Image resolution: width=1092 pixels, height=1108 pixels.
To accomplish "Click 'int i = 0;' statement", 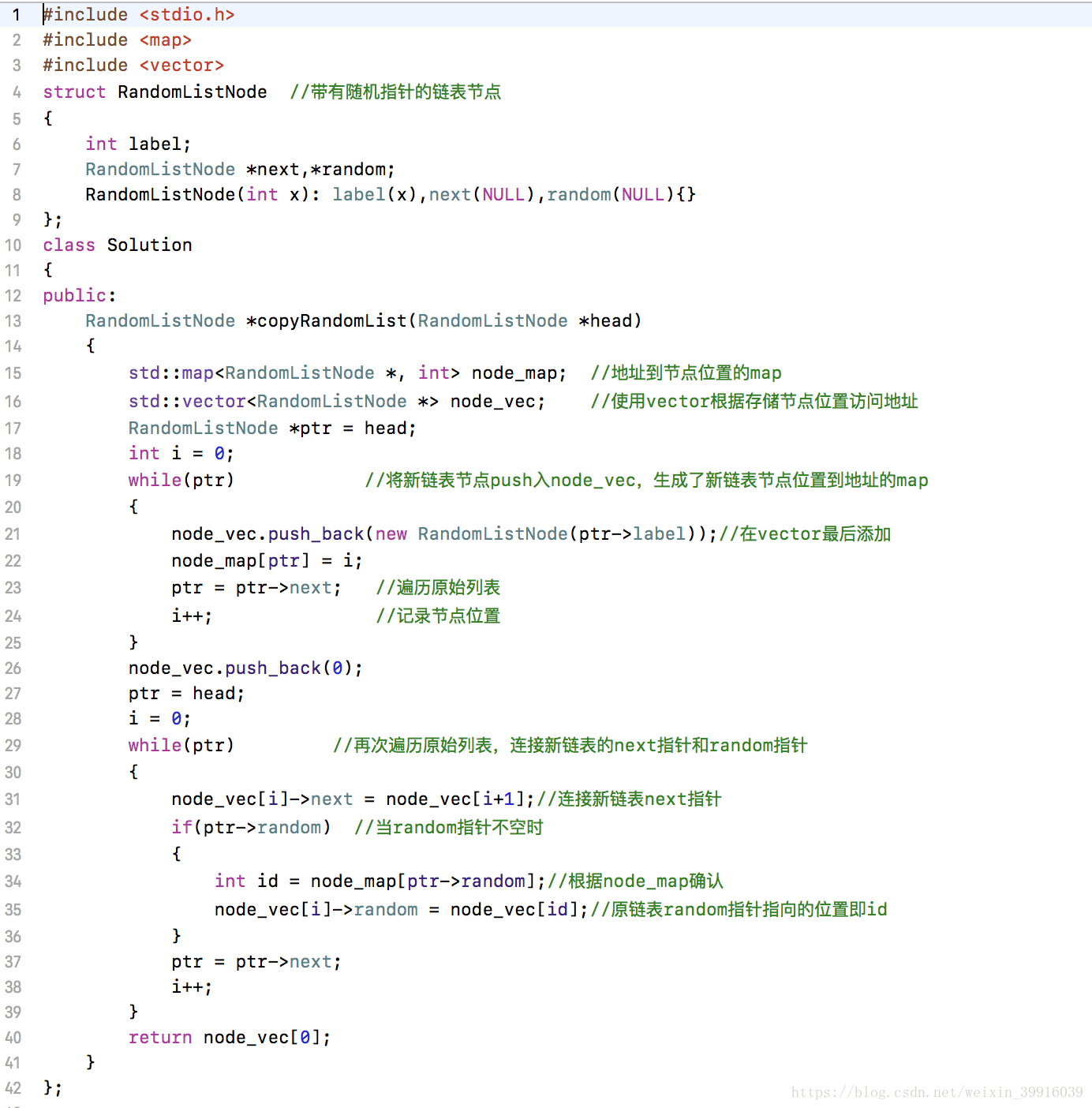I will (181, 454).
